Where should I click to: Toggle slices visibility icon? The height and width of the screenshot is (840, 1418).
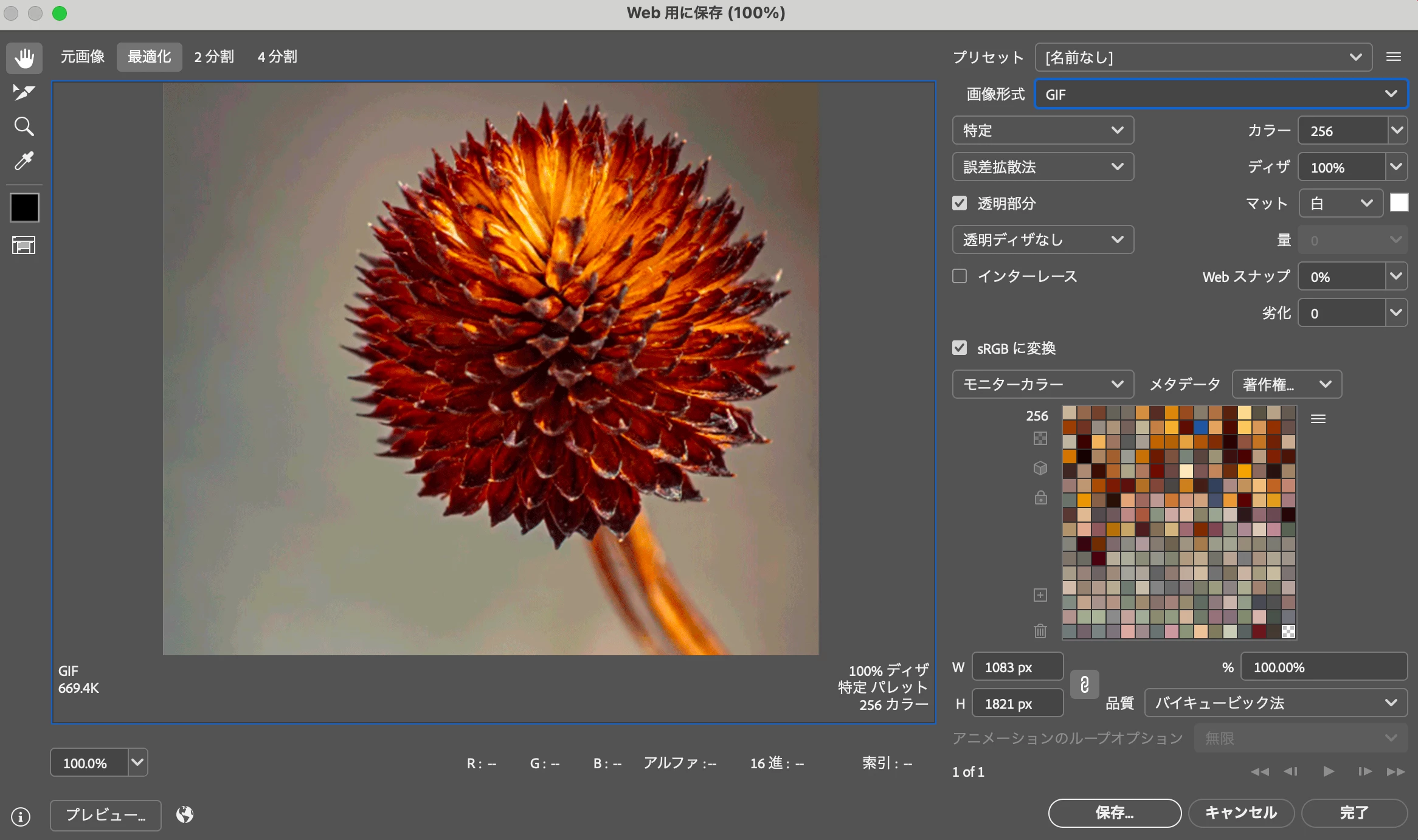coord(24,245)
